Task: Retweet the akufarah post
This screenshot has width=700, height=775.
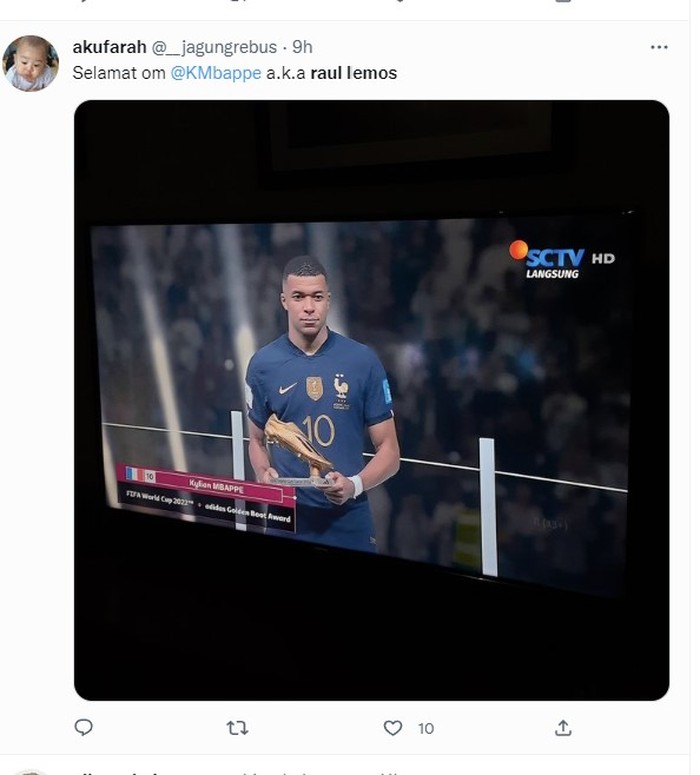Action: click(237, 728)
